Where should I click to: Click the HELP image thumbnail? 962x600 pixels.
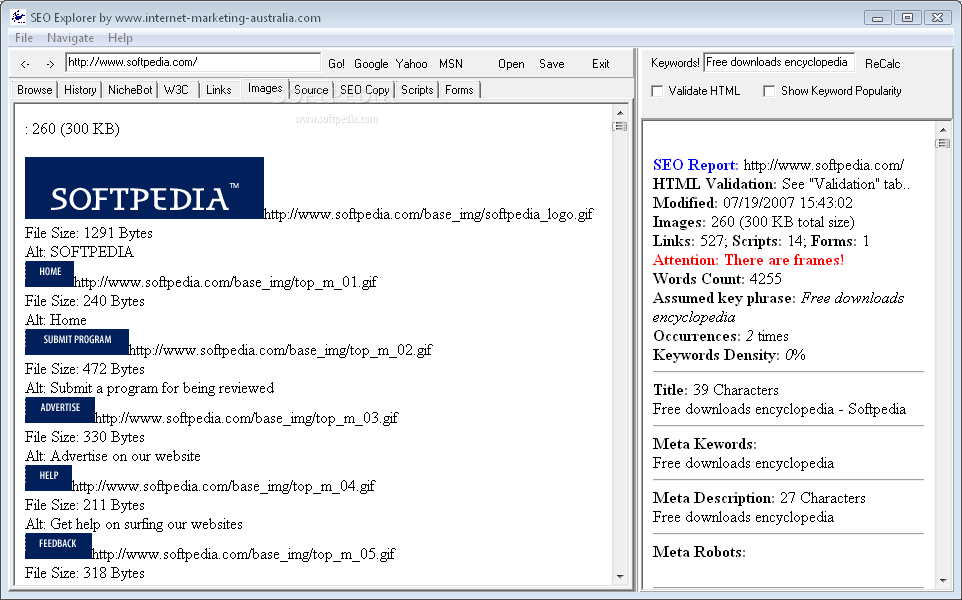coord(48,478)
